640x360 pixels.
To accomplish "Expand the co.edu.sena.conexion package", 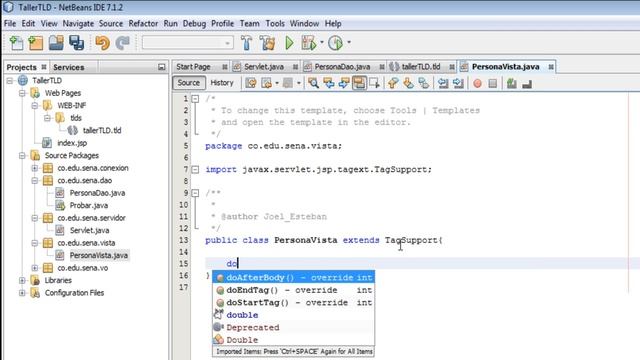I will click(x=35, y=168).
